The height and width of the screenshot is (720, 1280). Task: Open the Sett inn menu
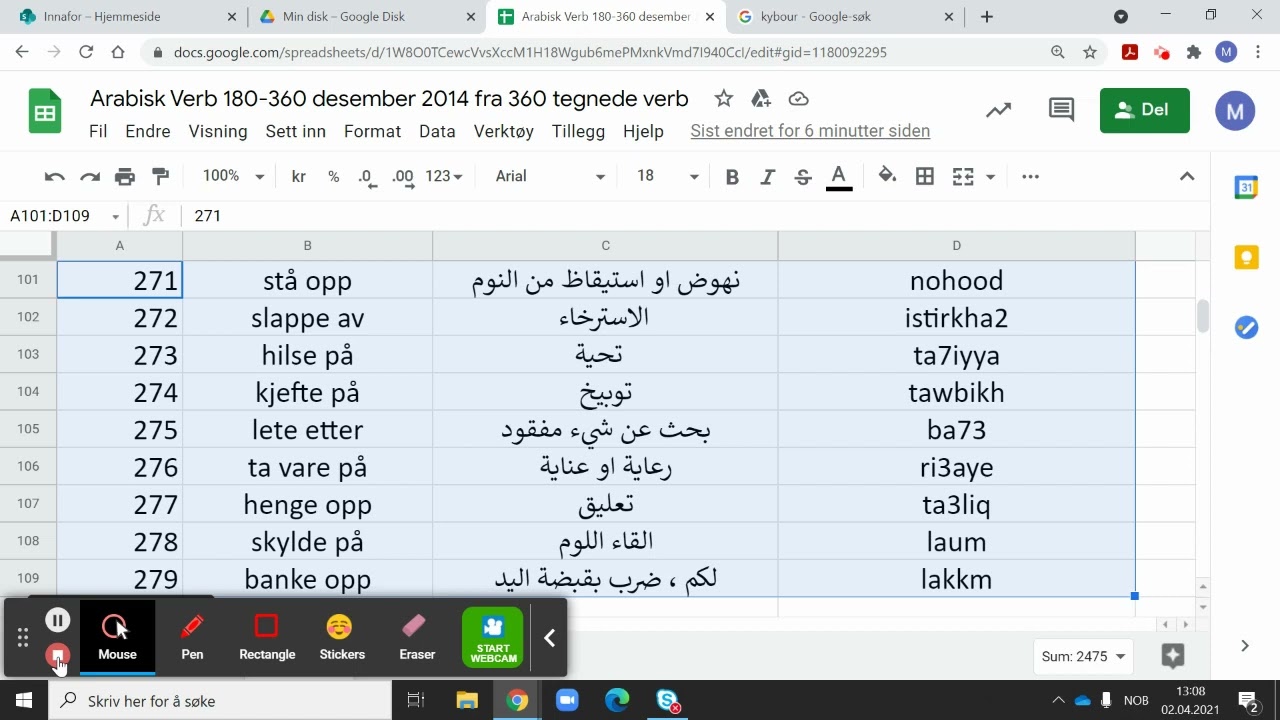pyautogui.click(x=296, y=131)
